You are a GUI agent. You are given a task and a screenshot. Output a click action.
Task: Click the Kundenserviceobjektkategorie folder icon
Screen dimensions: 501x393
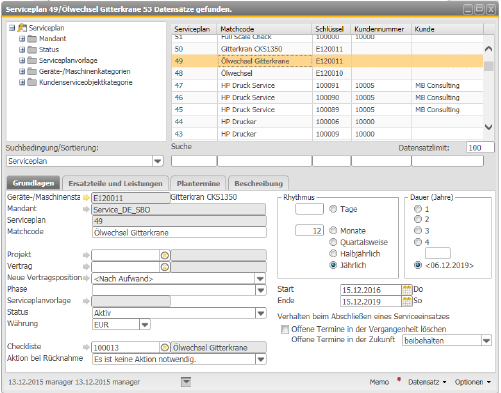(x=32, y=82)
